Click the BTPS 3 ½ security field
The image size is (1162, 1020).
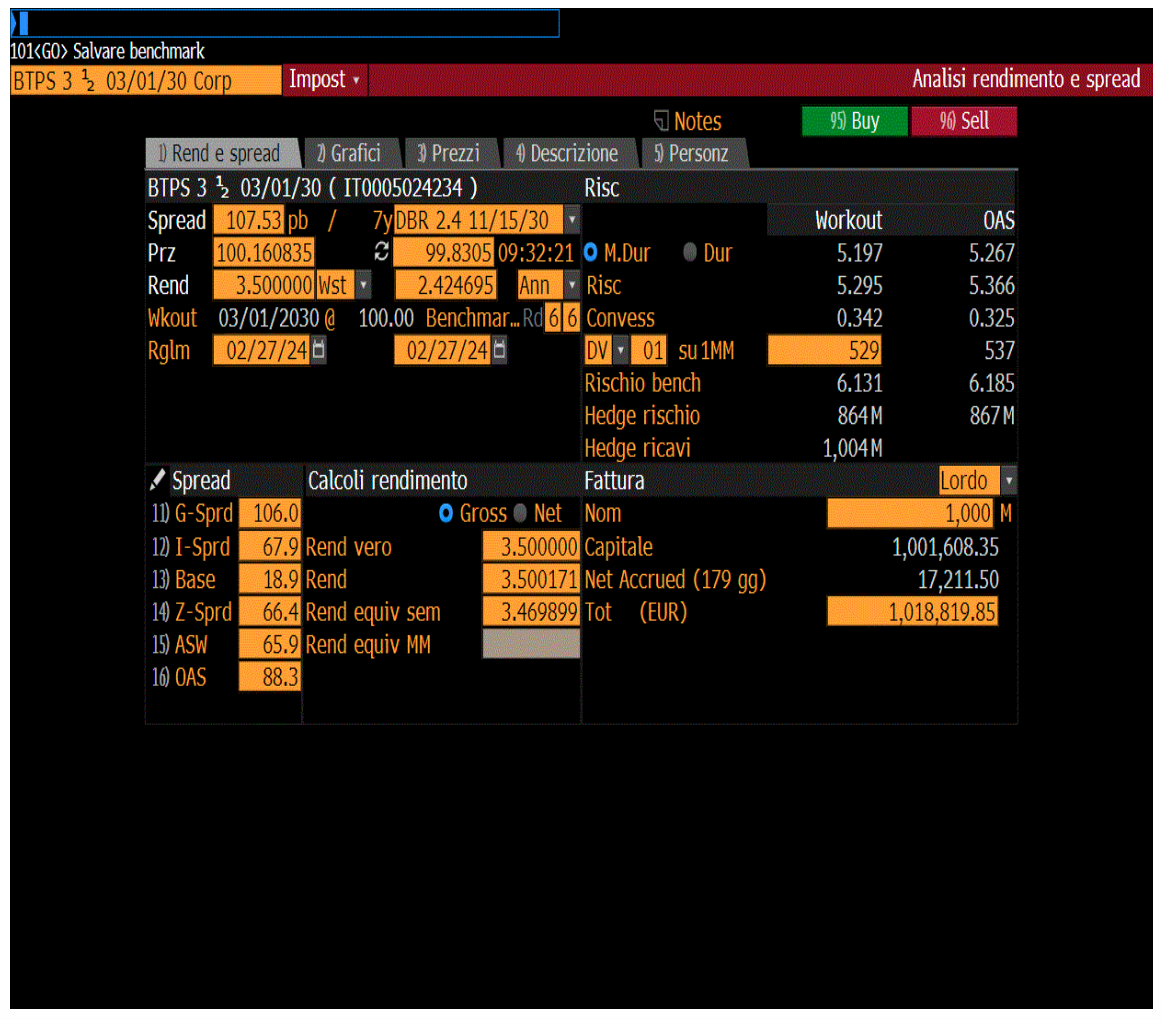[146, 80]
